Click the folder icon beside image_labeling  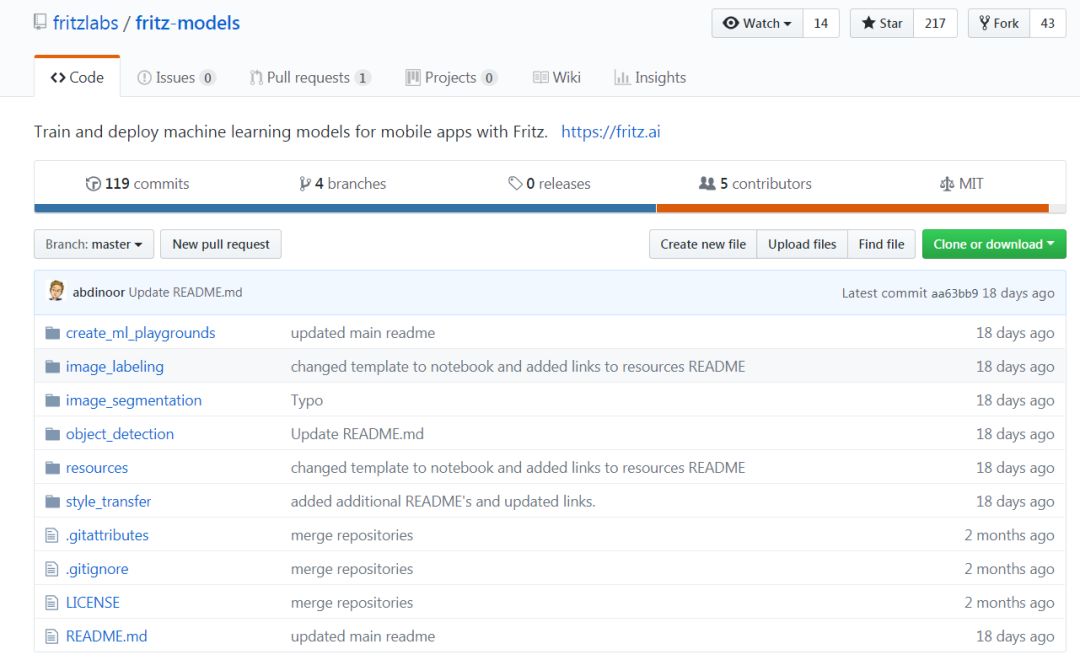(x=53, y=367)
